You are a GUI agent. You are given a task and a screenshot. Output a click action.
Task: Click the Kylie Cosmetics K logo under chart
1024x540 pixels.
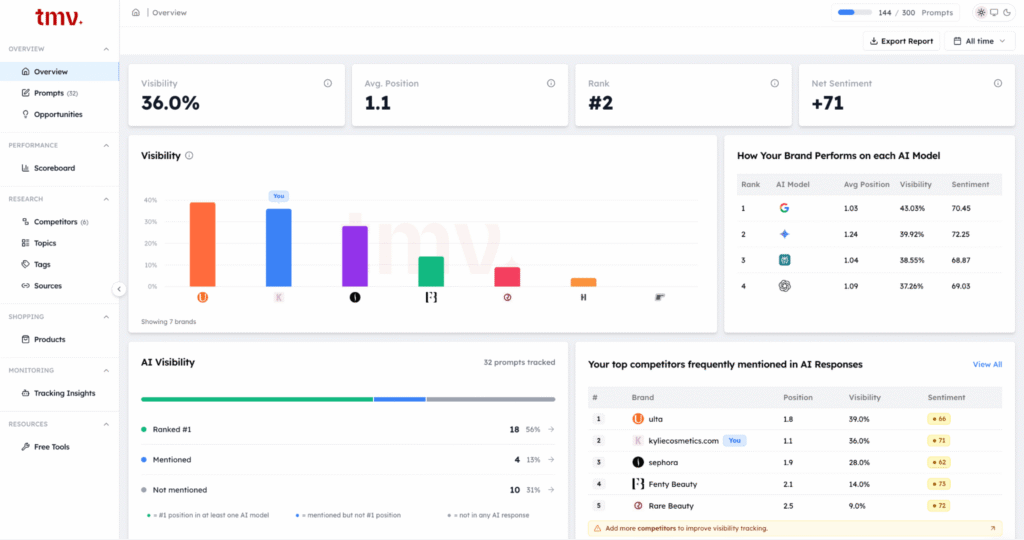(x=279, y=297)
